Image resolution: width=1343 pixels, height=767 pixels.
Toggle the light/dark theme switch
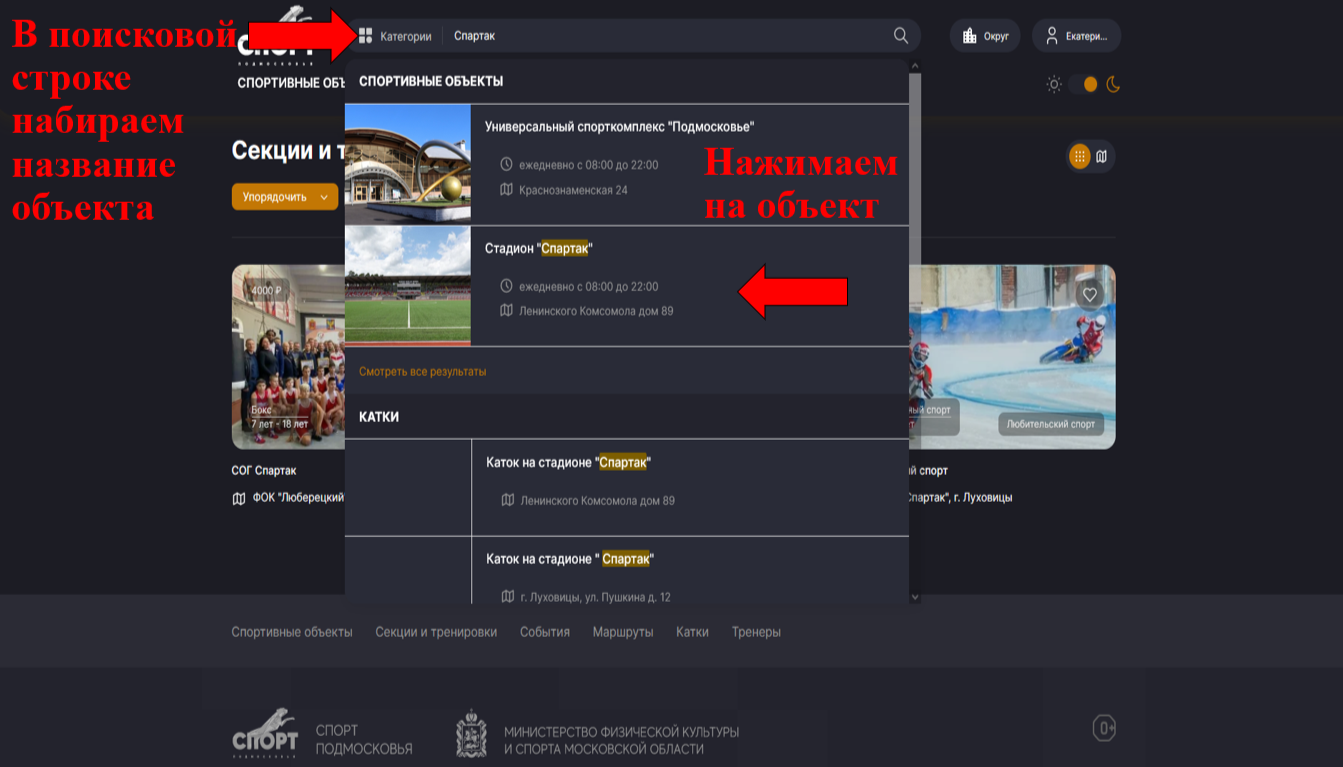click(1083, 84)
